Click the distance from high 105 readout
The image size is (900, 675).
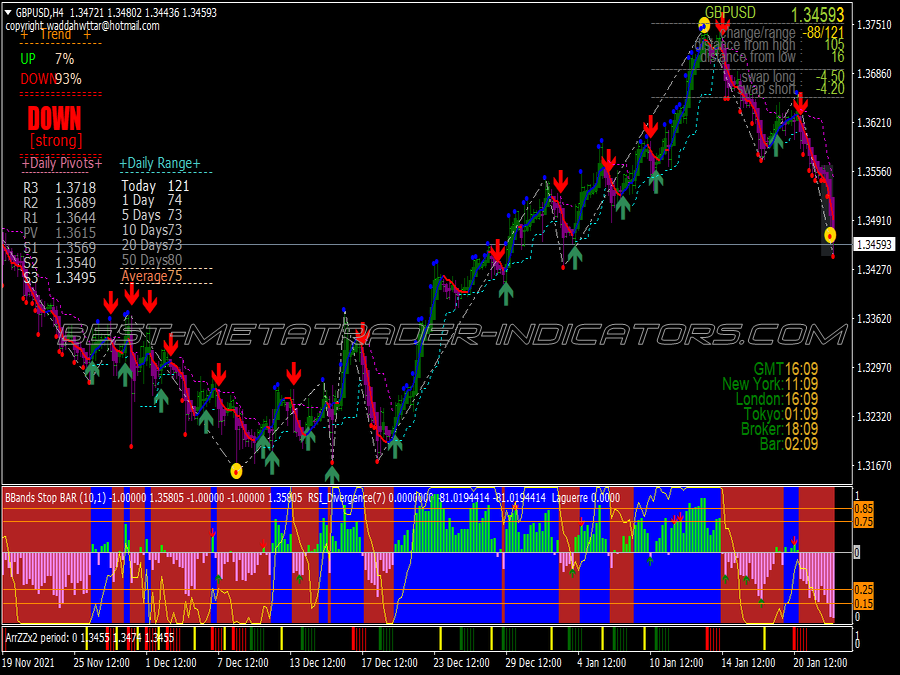coord(770,45)
